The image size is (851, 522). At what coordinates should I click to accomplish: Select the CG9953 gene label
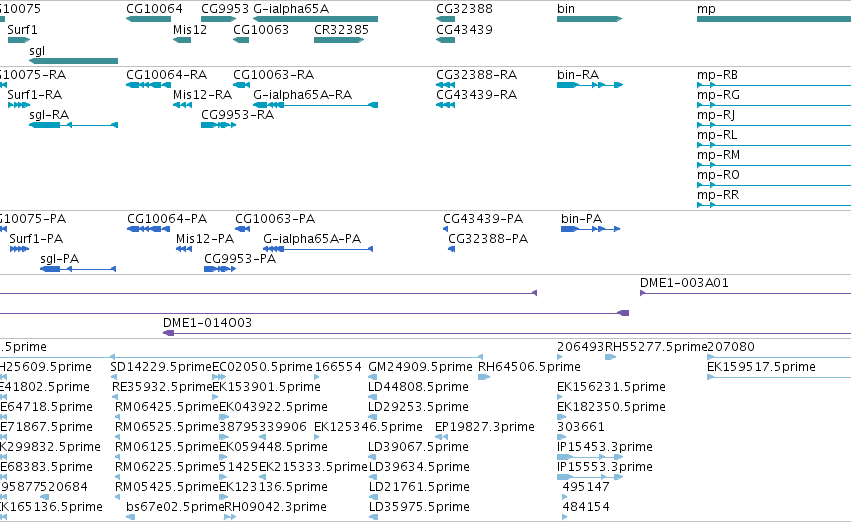225,9
